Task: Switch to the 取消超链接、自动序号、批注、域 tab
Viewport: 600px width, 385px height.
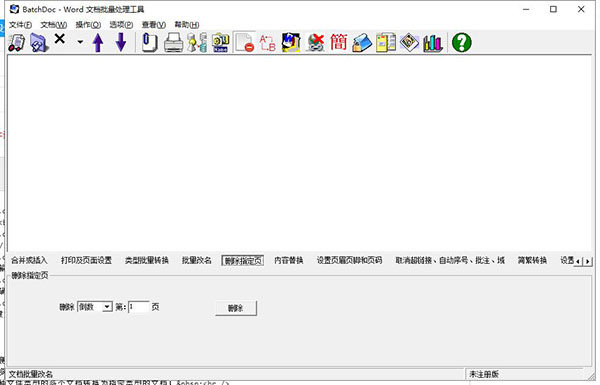Action: pos(450,260)
